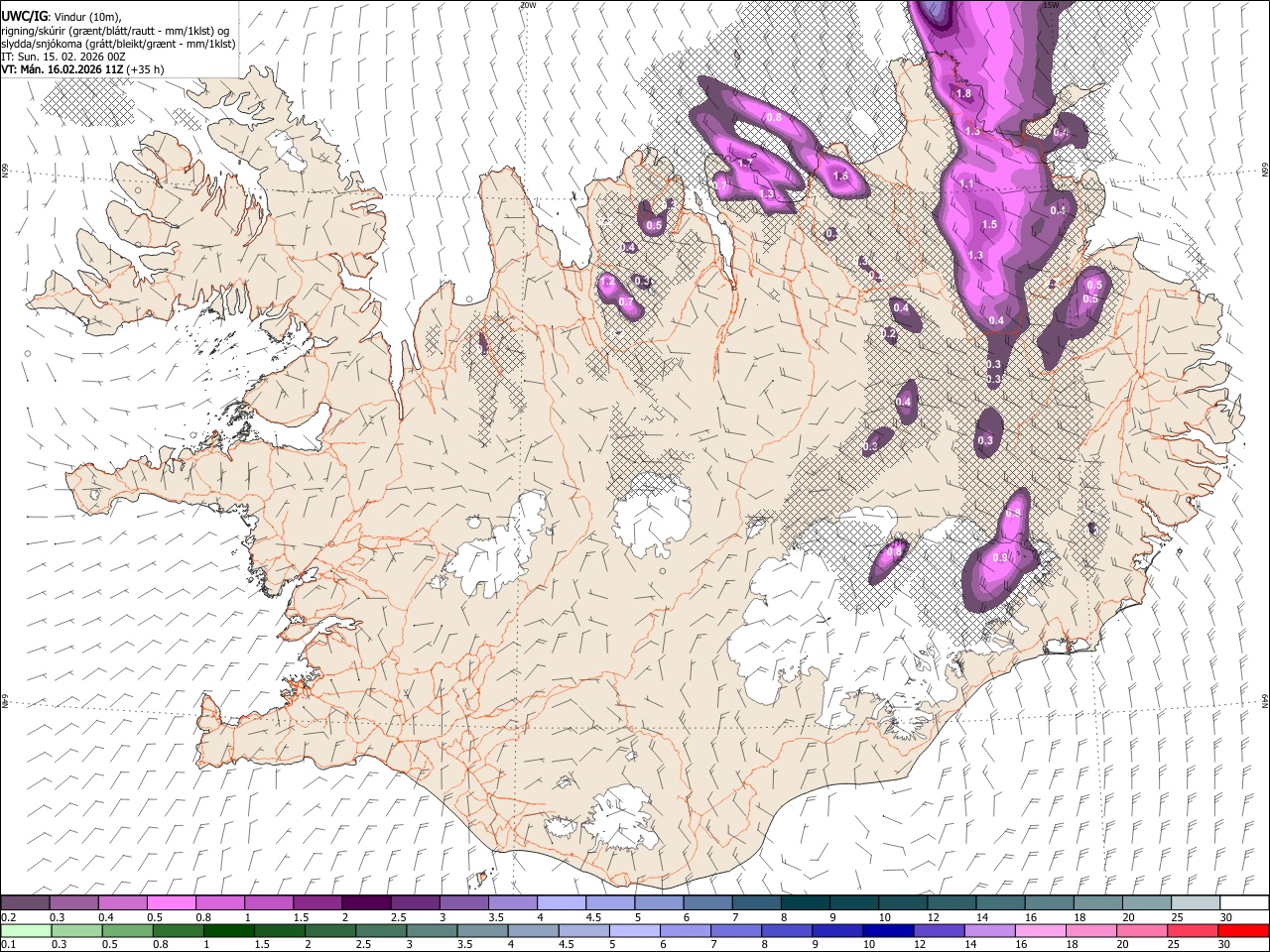The image size is (1270, 952).
Task: Click the 15W longitude label
Action: (x=1051, y=5)
